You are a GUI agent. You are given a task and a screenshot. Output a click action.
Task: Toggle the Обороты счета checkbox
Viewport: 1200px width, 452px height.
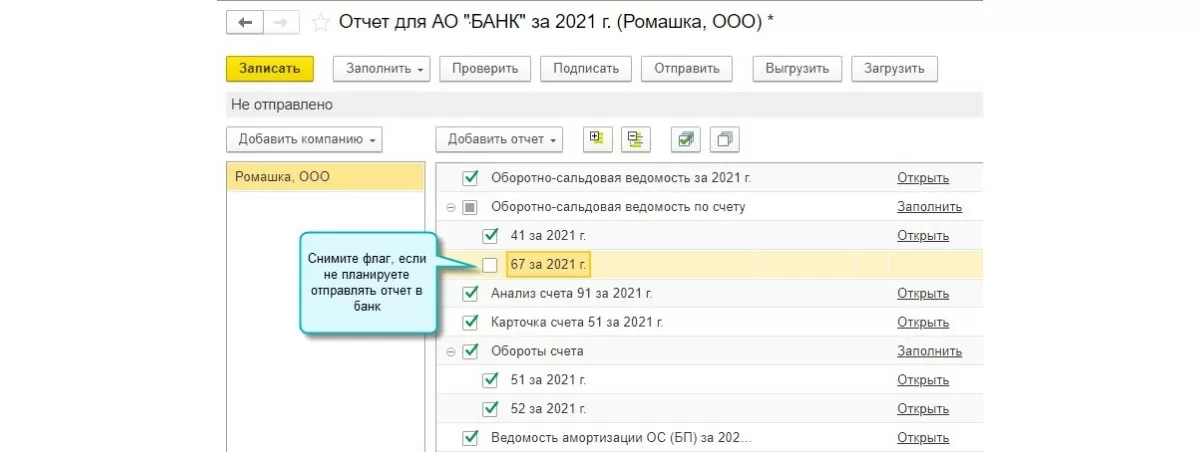coord(470,351)
